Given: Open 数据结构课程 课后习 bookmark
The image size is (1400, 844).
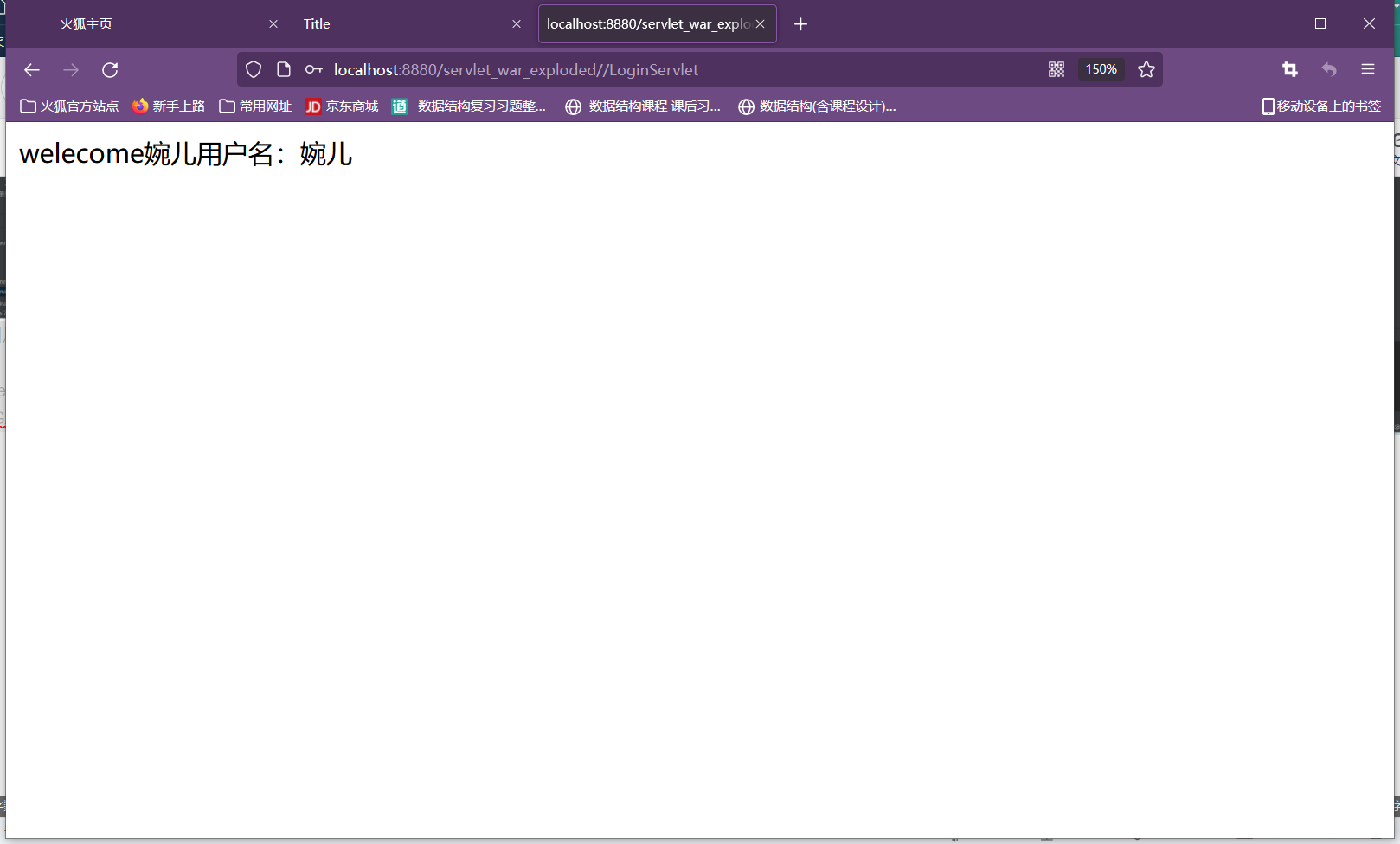Looking at the screenshot, I should pos(643,106).
